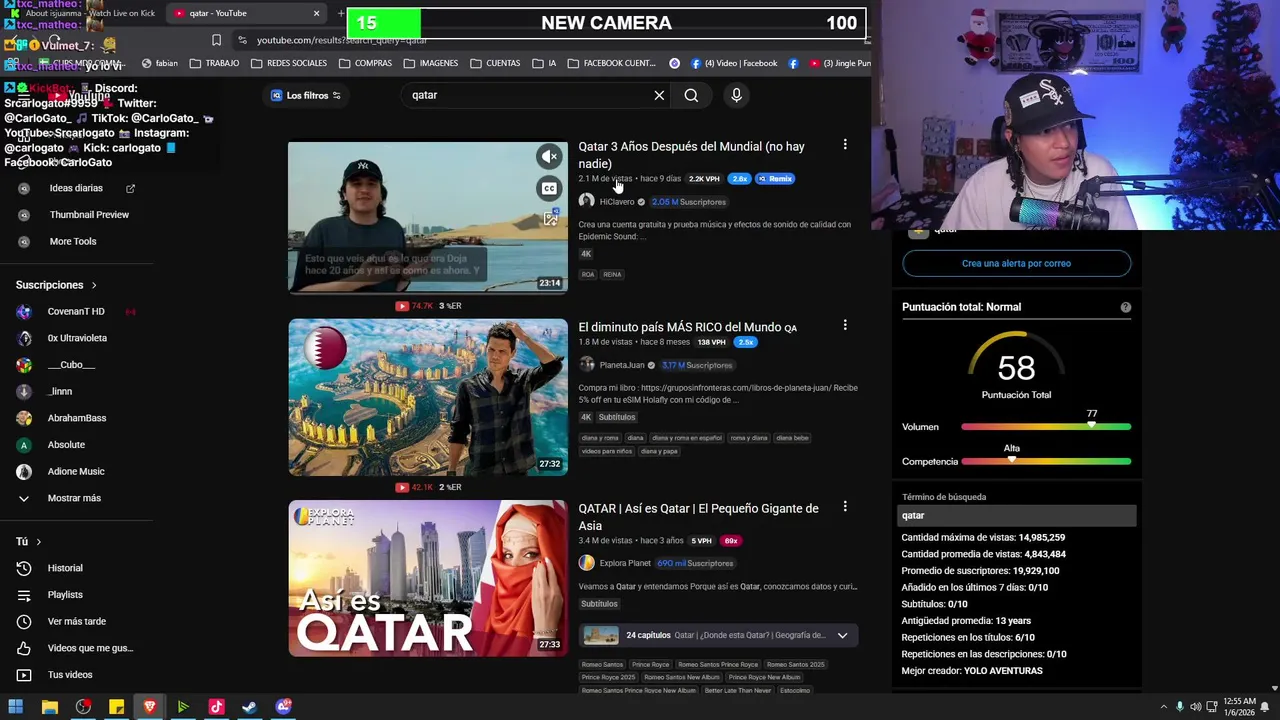This screenshot has width=1280, height=720.
Task: Open QATAR Así es Qatar El Pequeño Gigante title
Action: pyautogui.click(x=698, y=517)
